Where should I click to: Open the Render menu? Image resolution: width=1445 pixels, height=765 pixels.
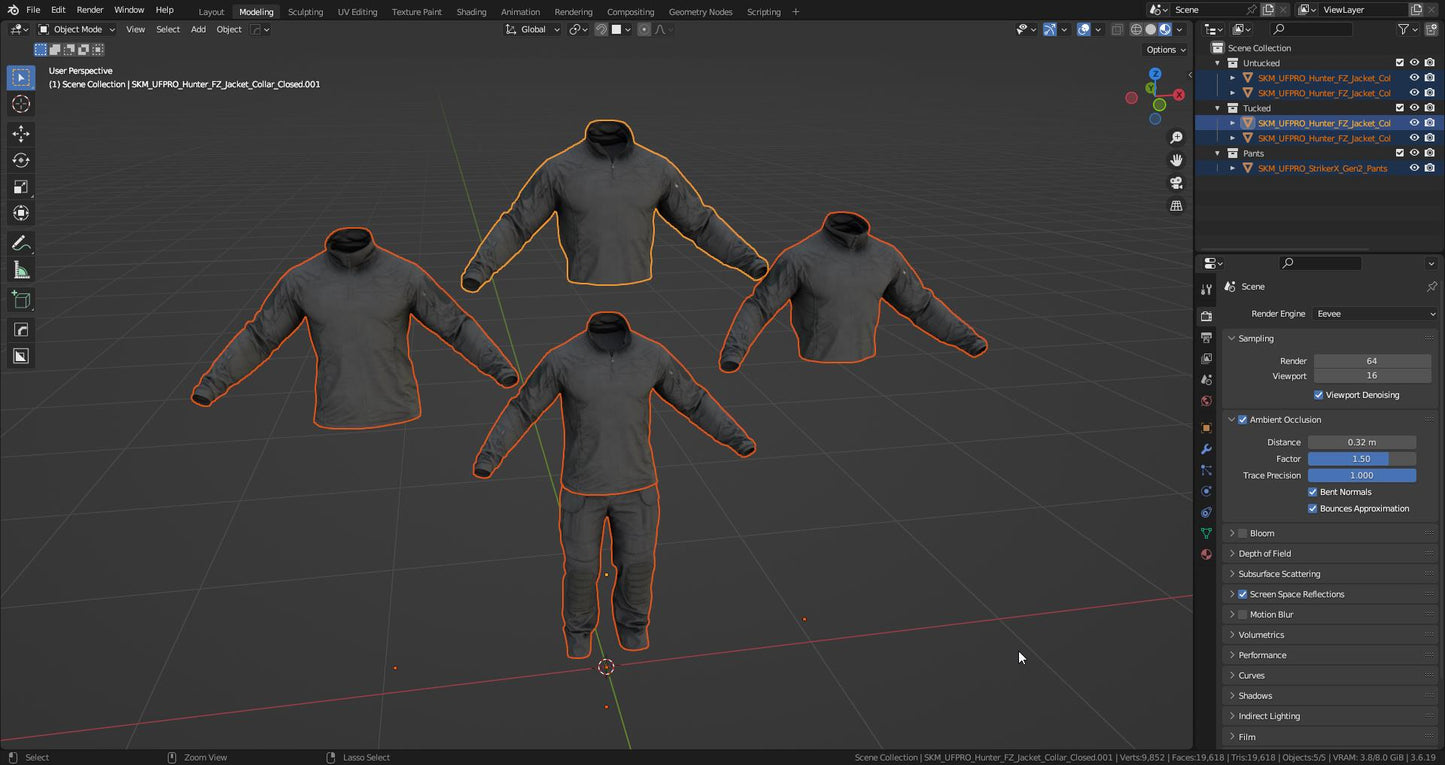pyautogui.click(x=90, y=10)
